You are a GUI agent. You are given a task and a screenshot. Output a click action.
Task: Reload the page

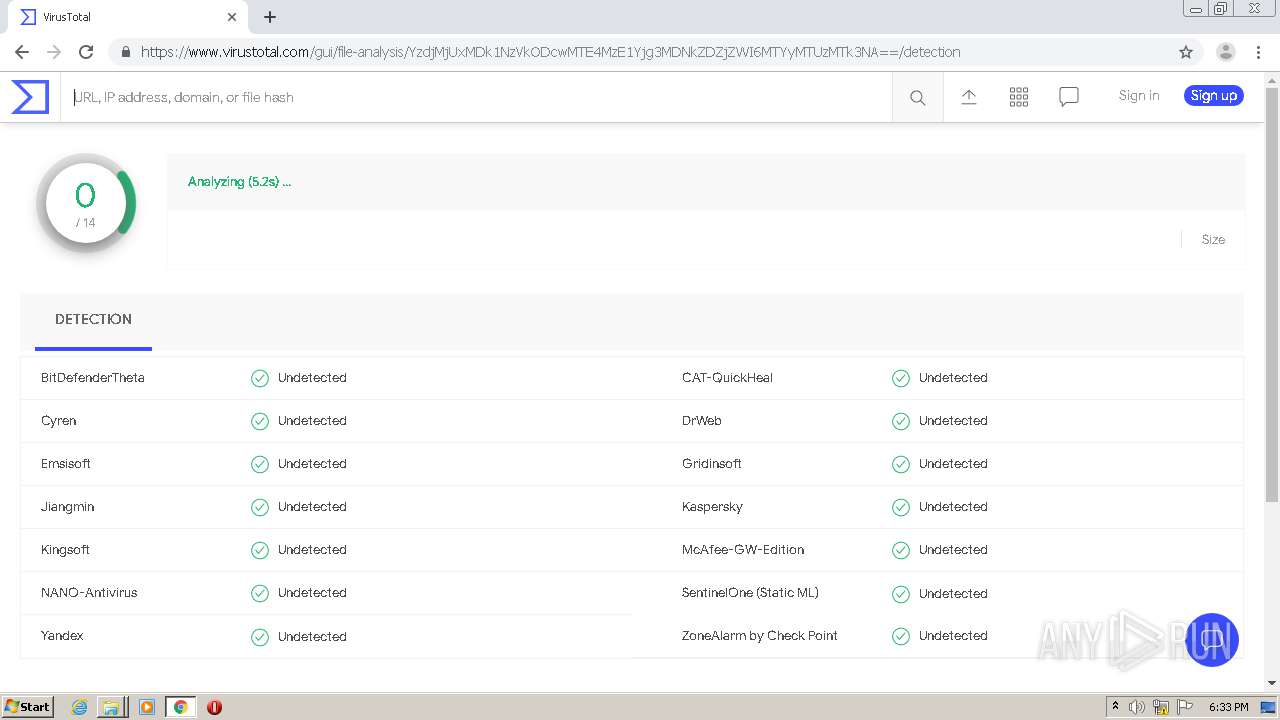[x=86, y=52]
